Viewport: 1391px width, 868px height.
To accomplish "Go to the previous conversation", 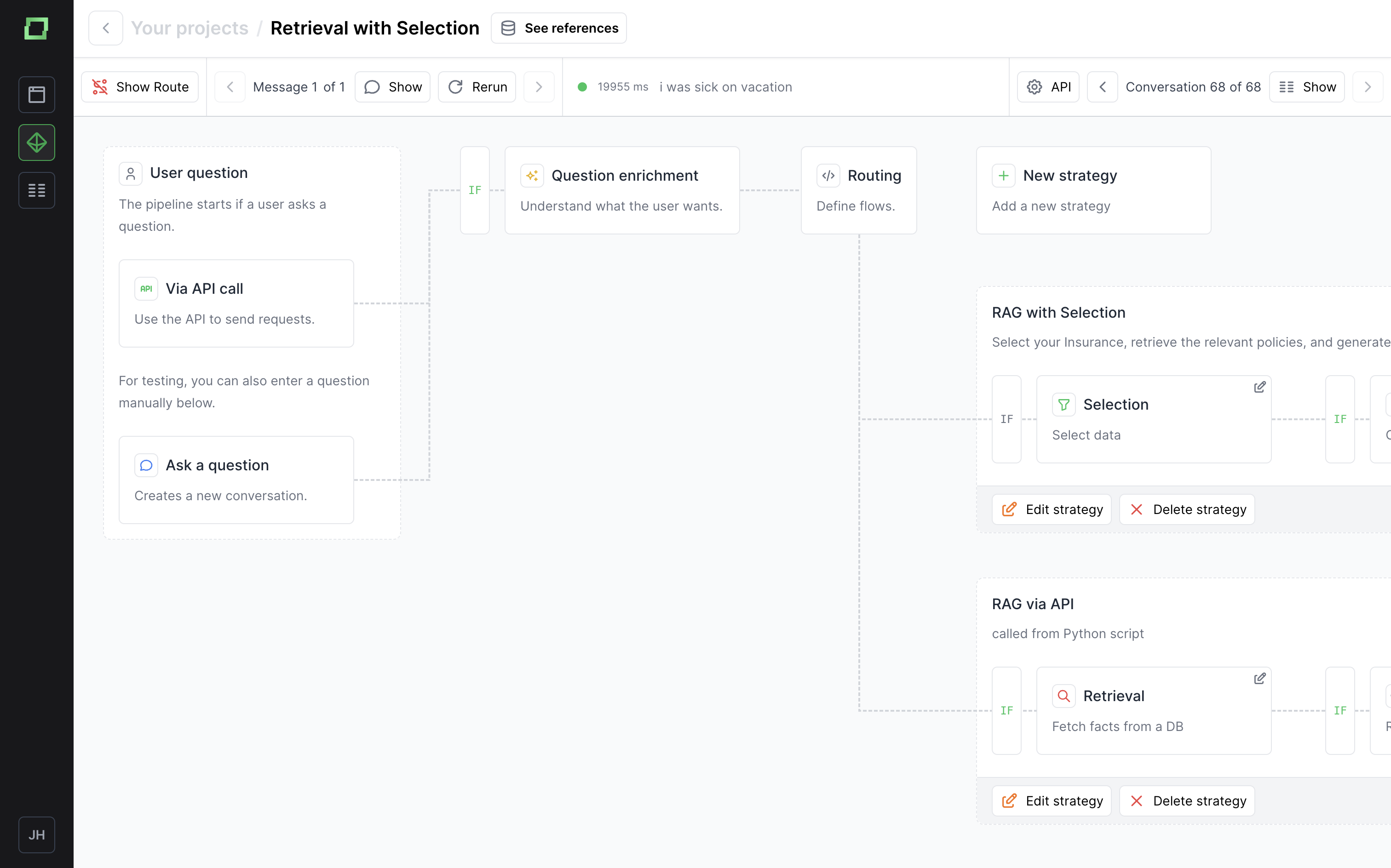I will pyautogui.click(x=1103, y=87).
